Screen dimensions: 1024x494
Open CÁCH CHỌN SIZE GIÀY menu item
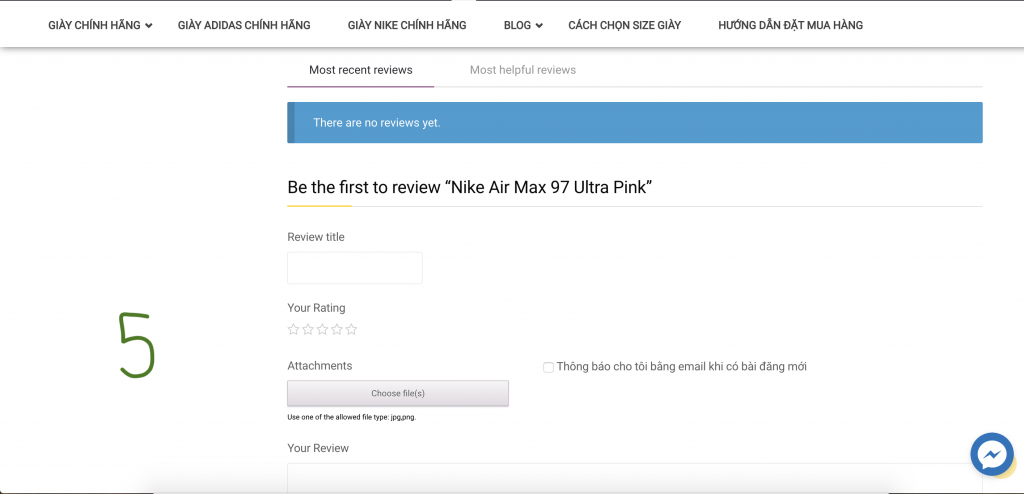[x=624, y=25]
